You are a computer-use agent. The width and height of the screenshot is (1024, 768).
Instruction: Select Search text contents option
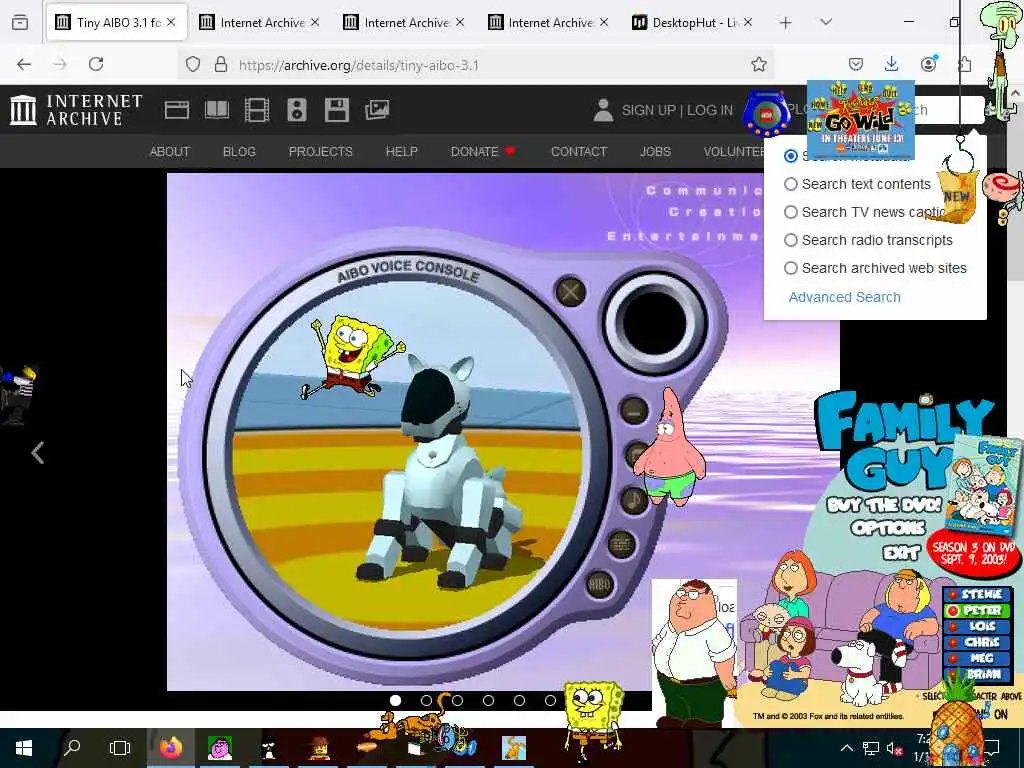pyautogui.click(x=791, y=184)
